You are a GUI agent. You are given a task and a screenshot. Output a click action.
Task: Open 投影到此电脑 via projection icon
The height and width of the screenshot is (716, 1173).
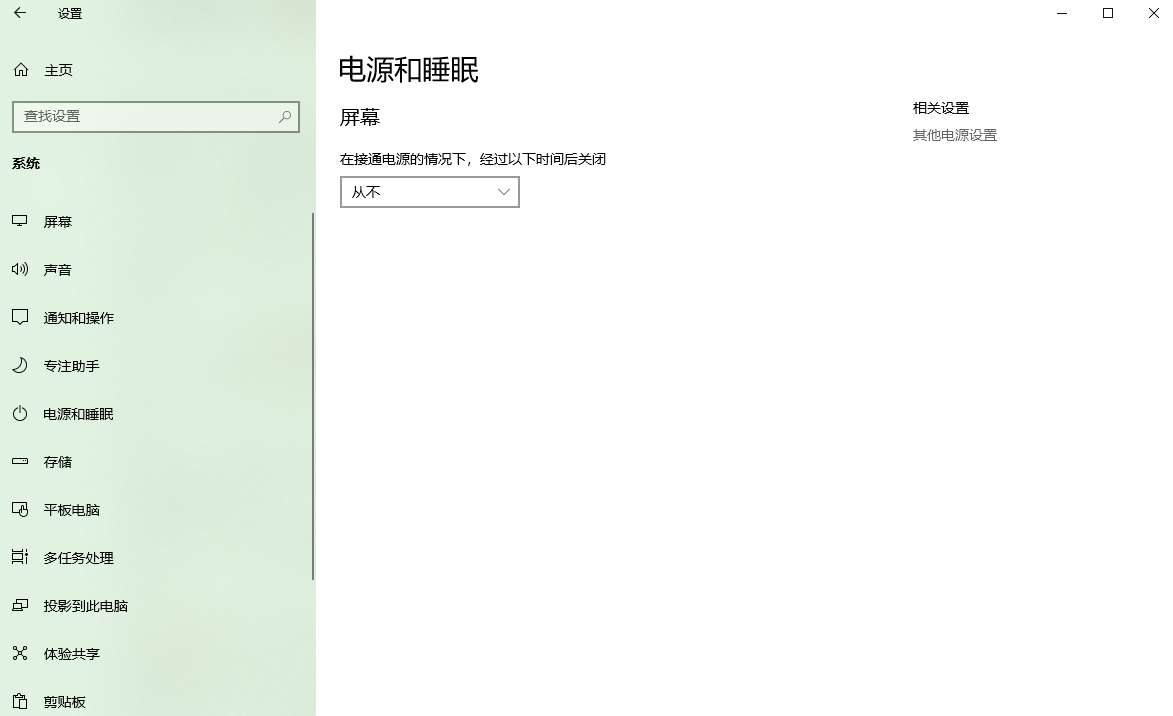coord(20,605)
